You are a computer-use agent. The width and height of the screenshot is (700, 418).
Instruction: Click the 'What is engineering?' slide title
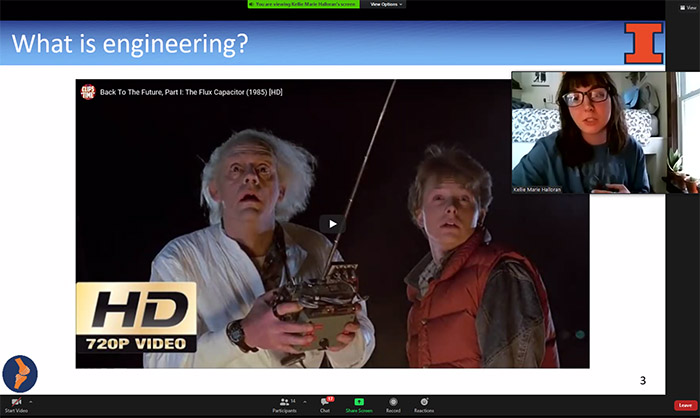point(129,44)
